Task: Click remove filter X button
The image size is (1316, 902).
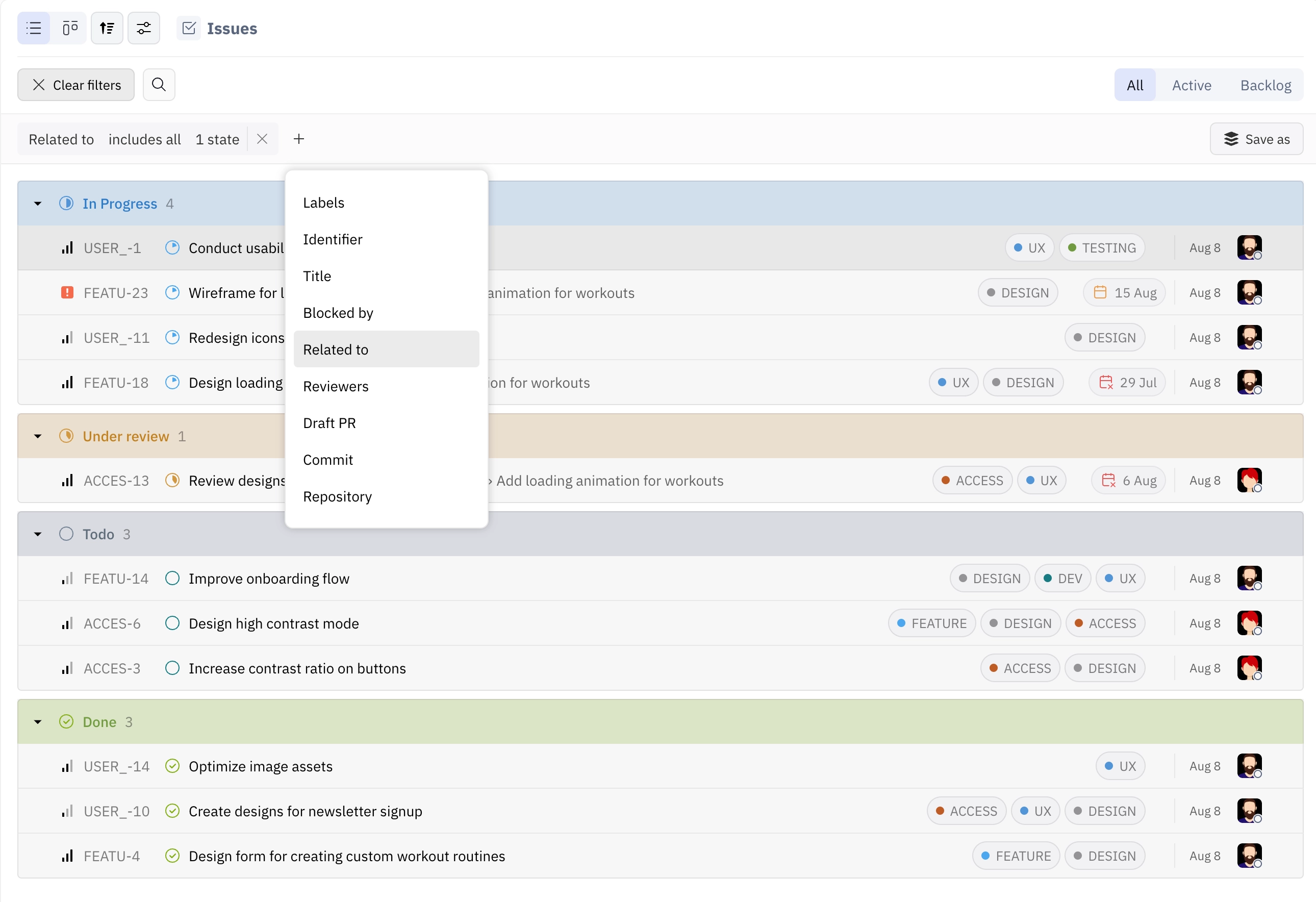Action: pyautogui.click(x=262, y=139)
